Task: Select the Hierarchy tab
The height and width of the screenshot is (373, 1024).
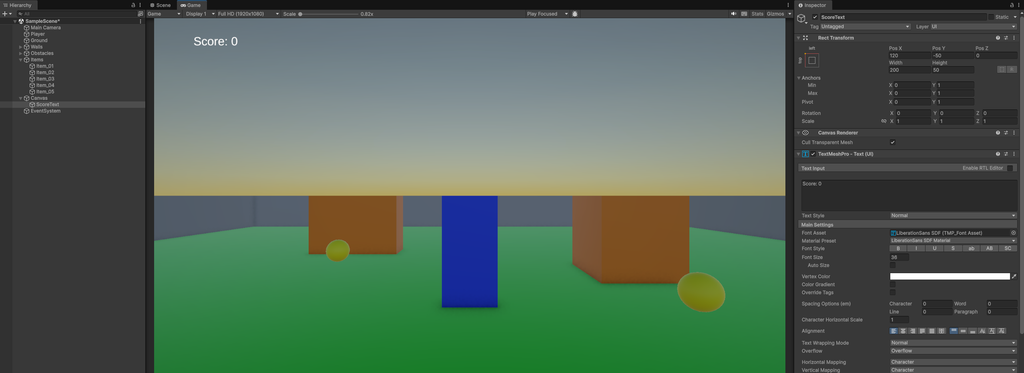Action: tap(17, 5)
